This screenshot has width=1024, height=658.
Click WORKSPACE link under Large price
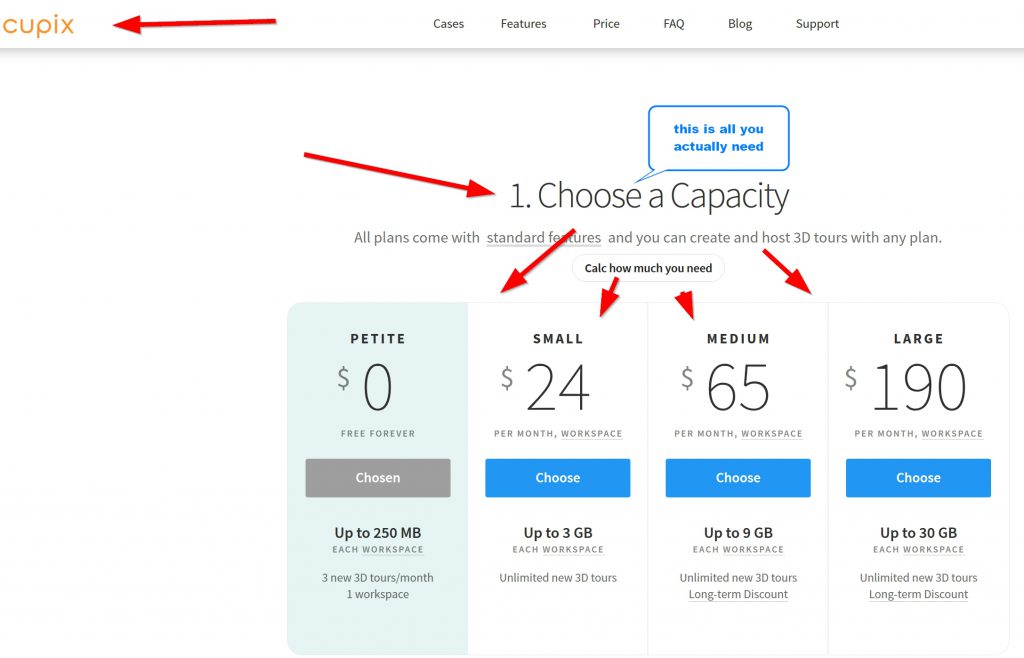coord(952,434)
